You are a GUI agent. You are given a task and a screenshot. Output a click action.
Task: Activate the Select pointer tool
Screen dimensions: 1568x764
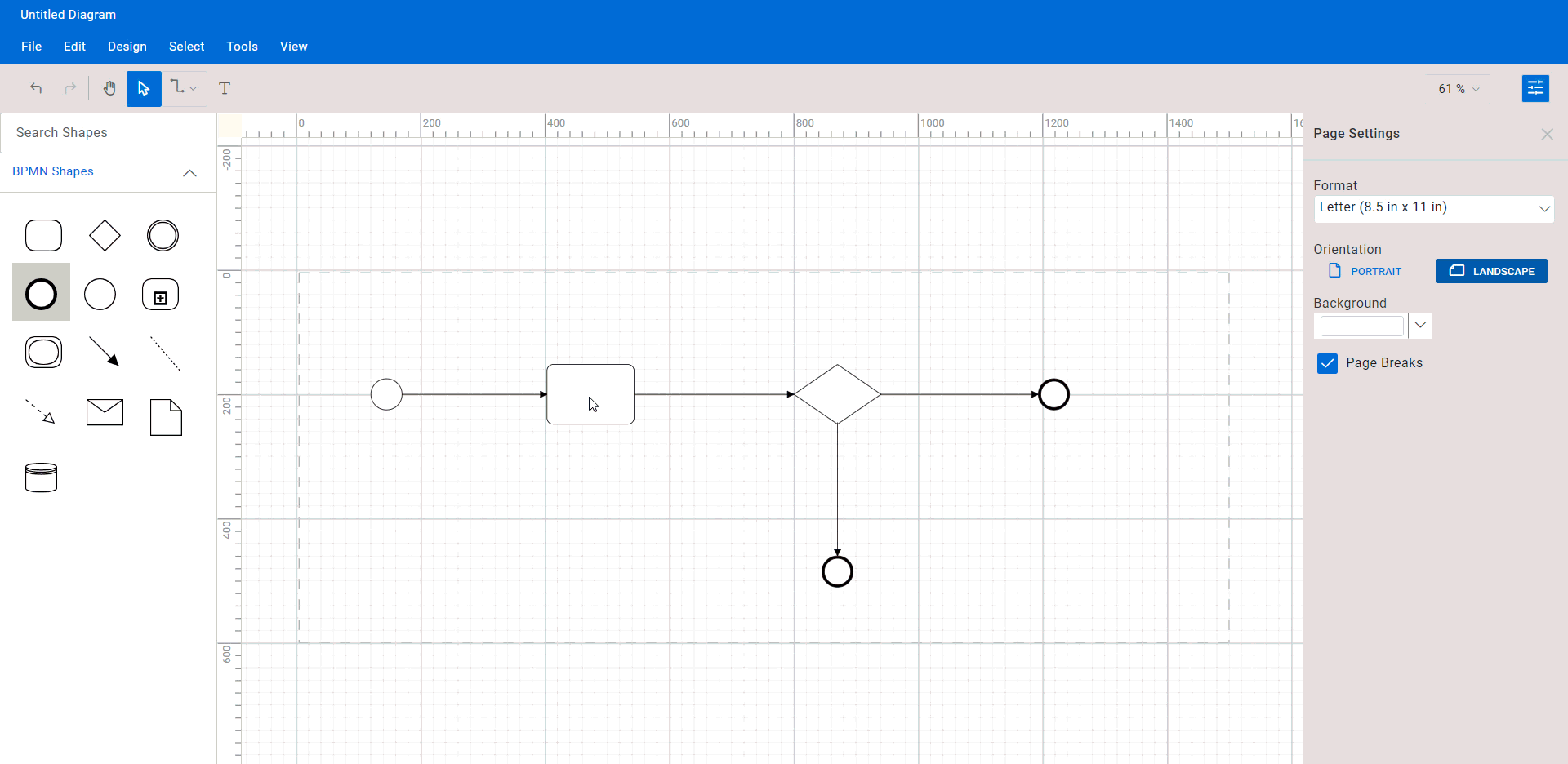144,88
